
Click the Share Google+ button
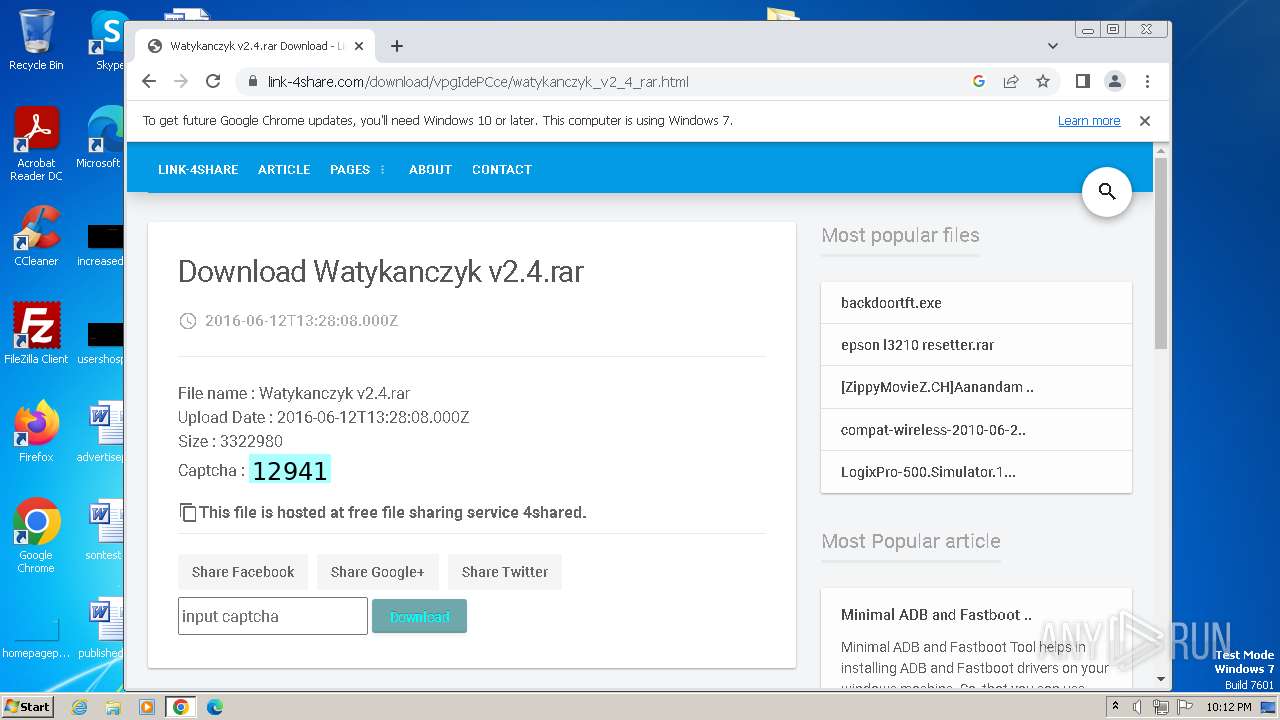[x=378, y=572]
